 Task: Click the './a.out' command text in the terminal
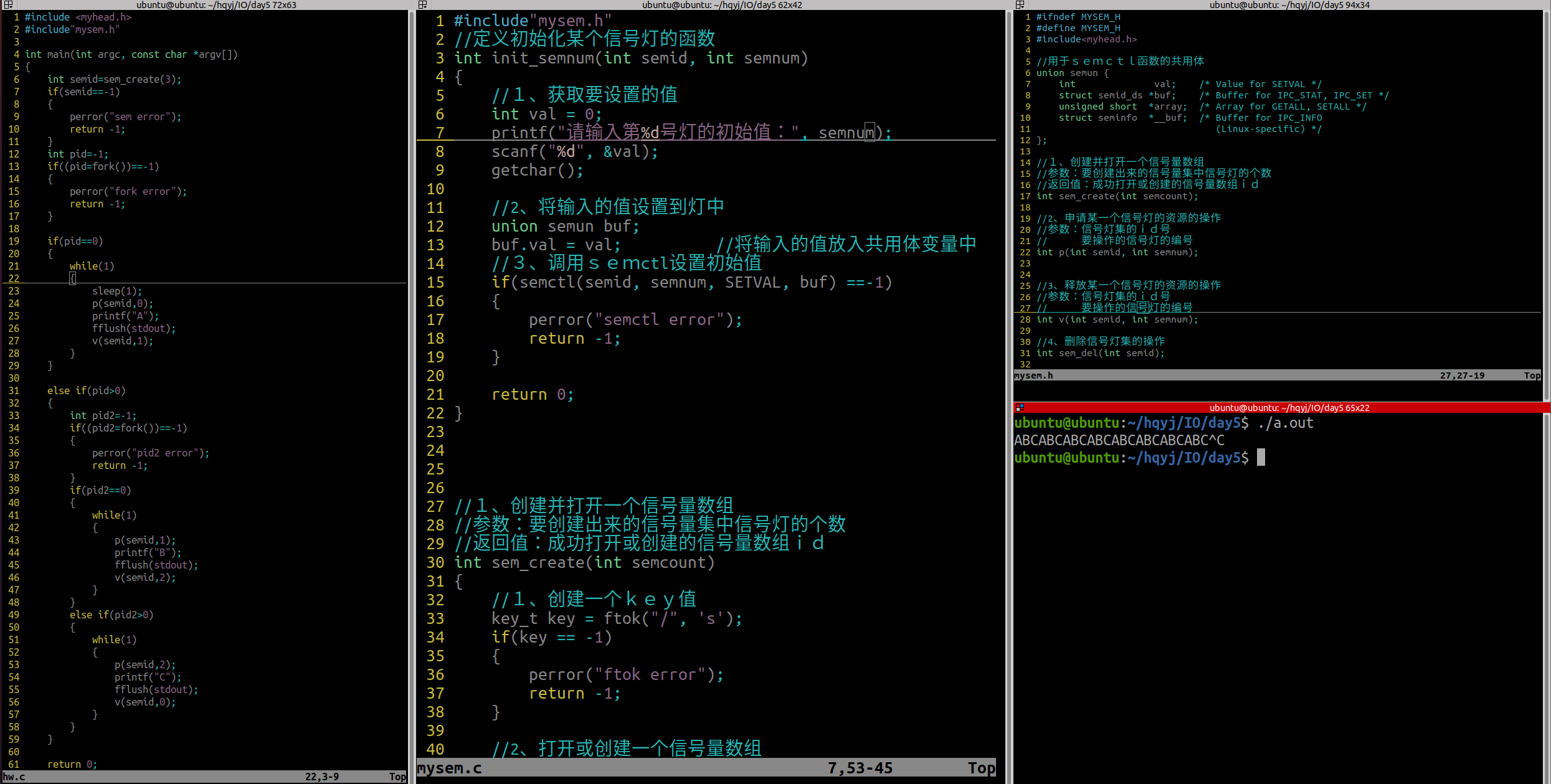[1285, 423]
